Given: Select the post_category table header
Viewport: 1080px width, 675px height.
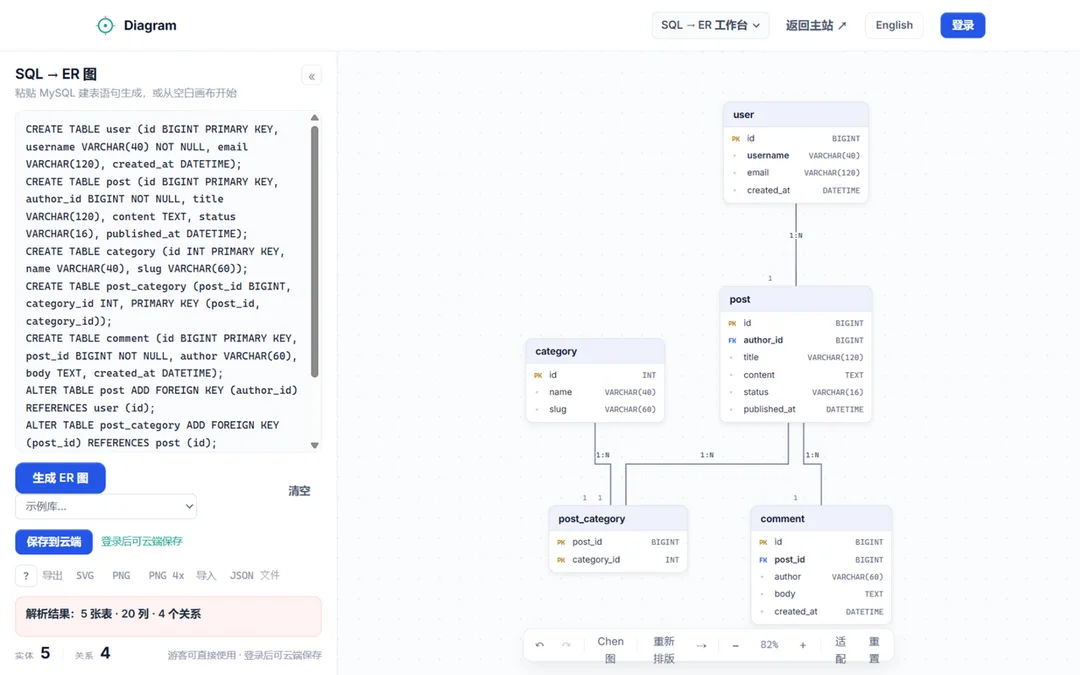Looking at the screenshot, I should click(x=618, y=519).
